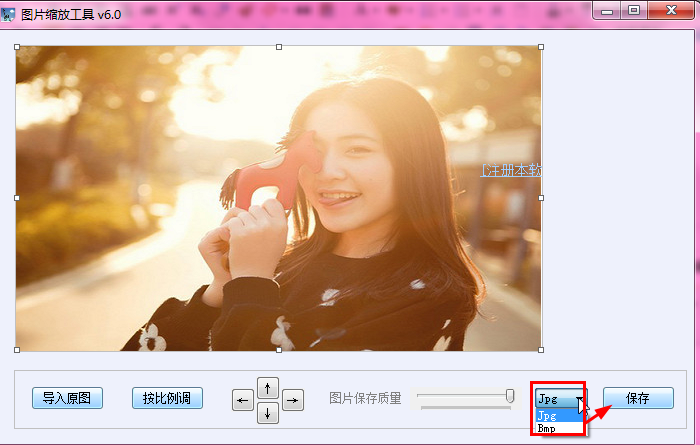Viewport: 700px width, 445px height.
Task: Select Bmp from the format list
Action: [559, 428]
